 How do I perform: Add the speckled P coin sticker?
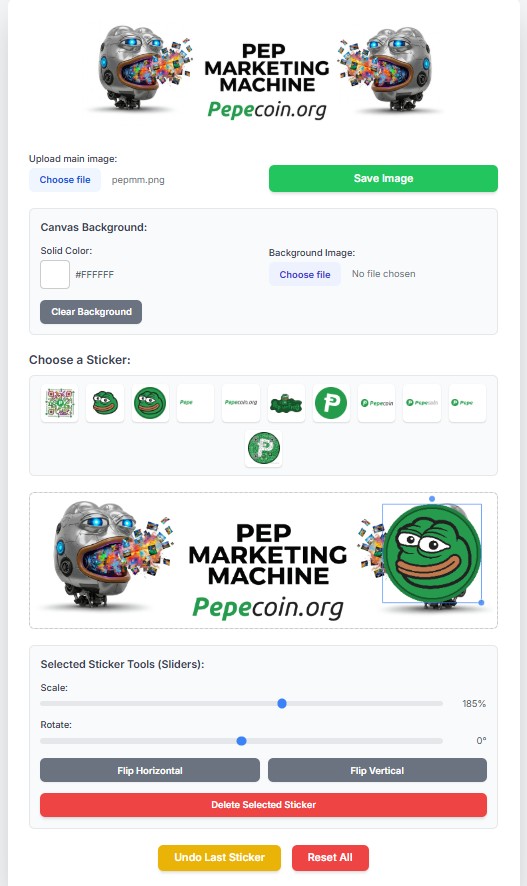[x=264, y=448]
